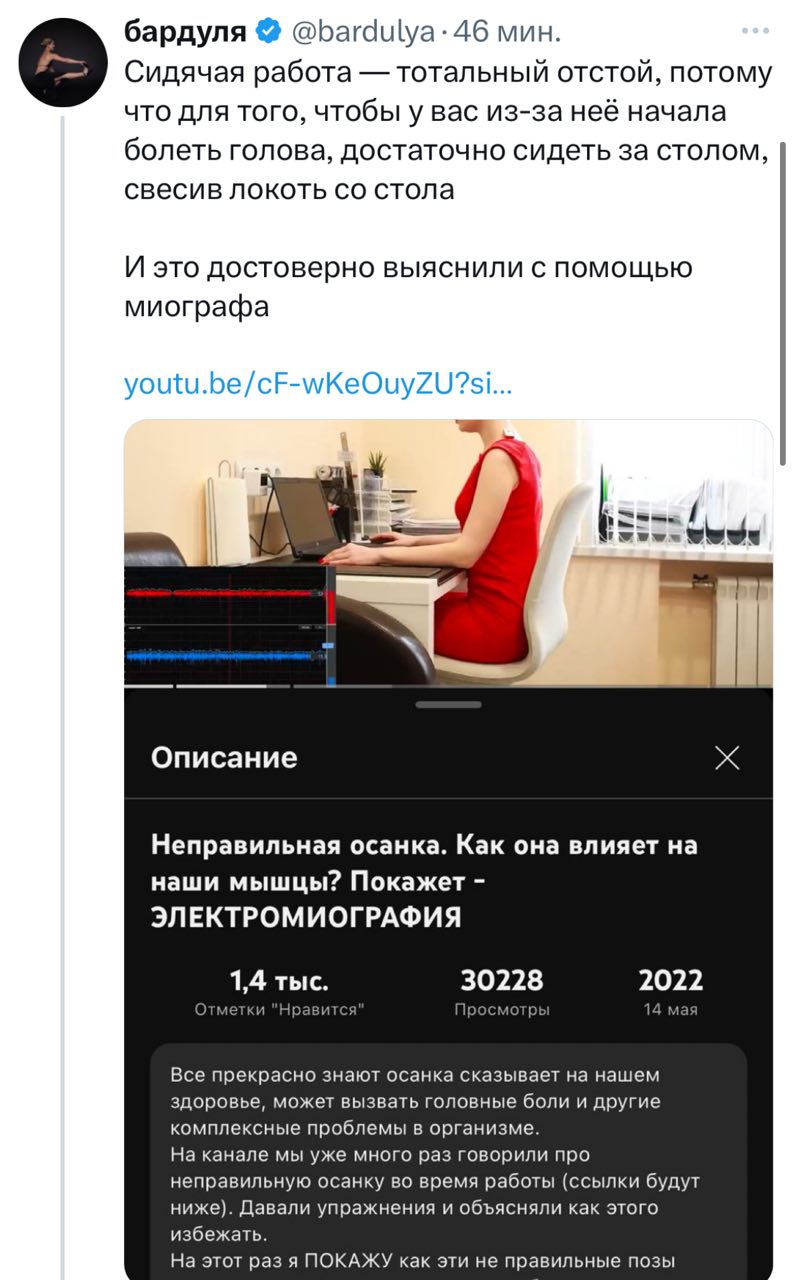The height and width of the screenshot is (1280, 792).
Task: Expand the video description text box
Action: [x=448, y=1160]
